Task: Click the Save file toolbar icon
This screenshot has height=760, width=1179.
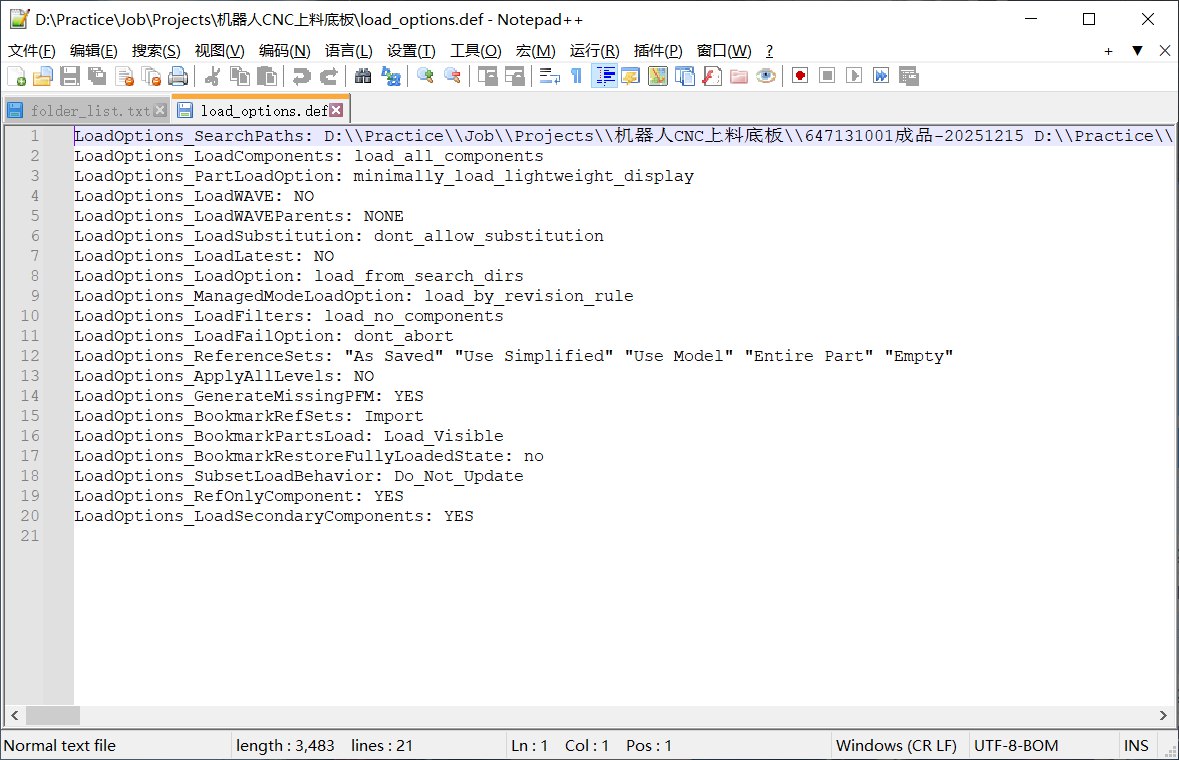Action: (70, 76)
